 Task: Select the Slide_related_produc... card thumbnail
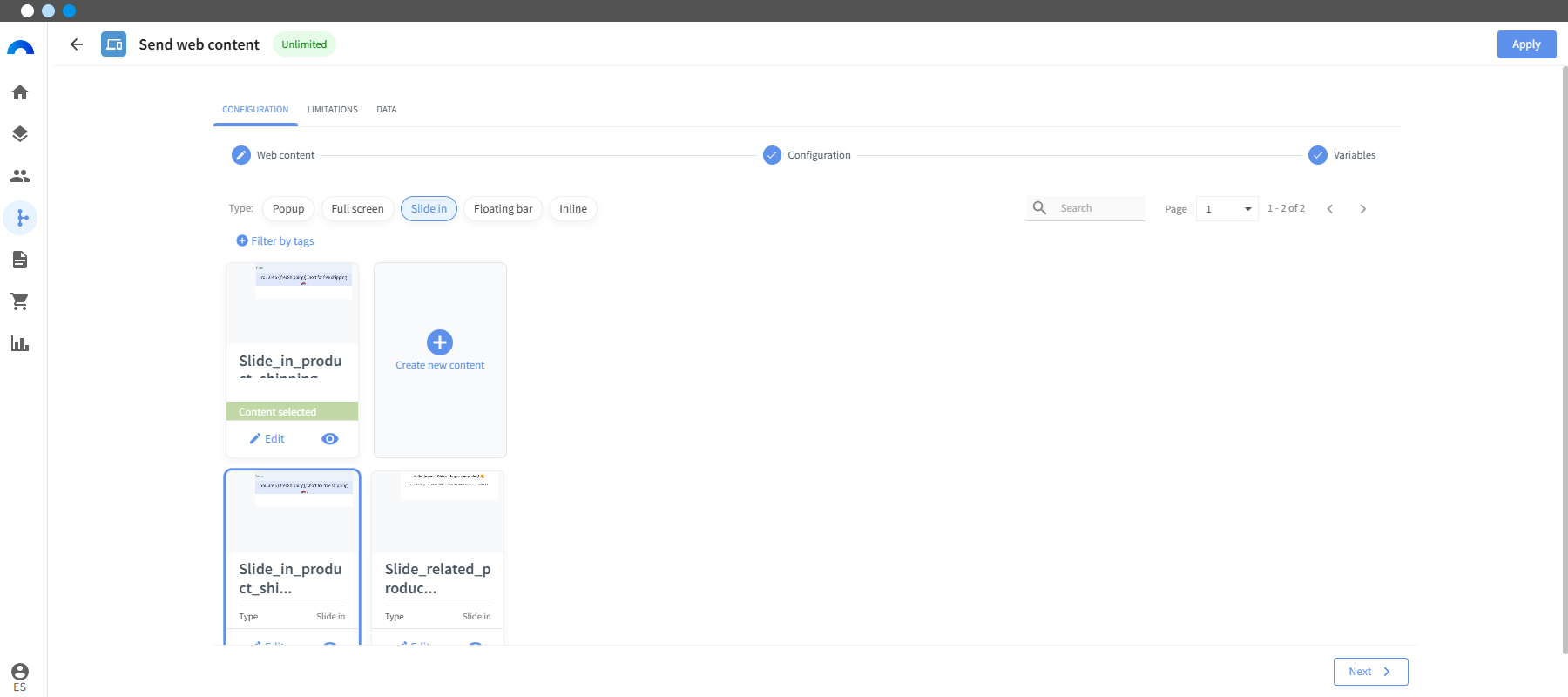point(438,512)
